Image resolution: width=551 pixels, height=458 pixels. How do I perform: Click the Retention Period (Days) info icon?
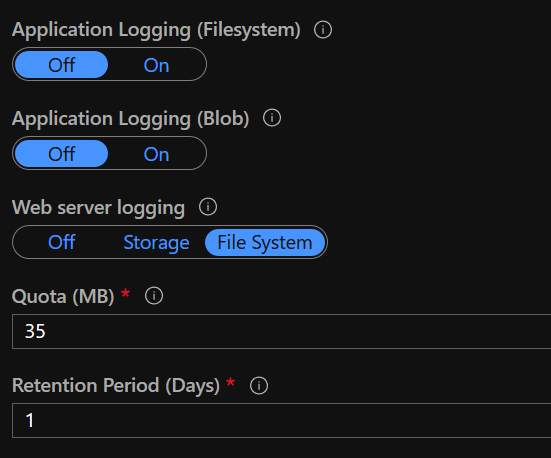pyautogui.click(x=259, y=385)
